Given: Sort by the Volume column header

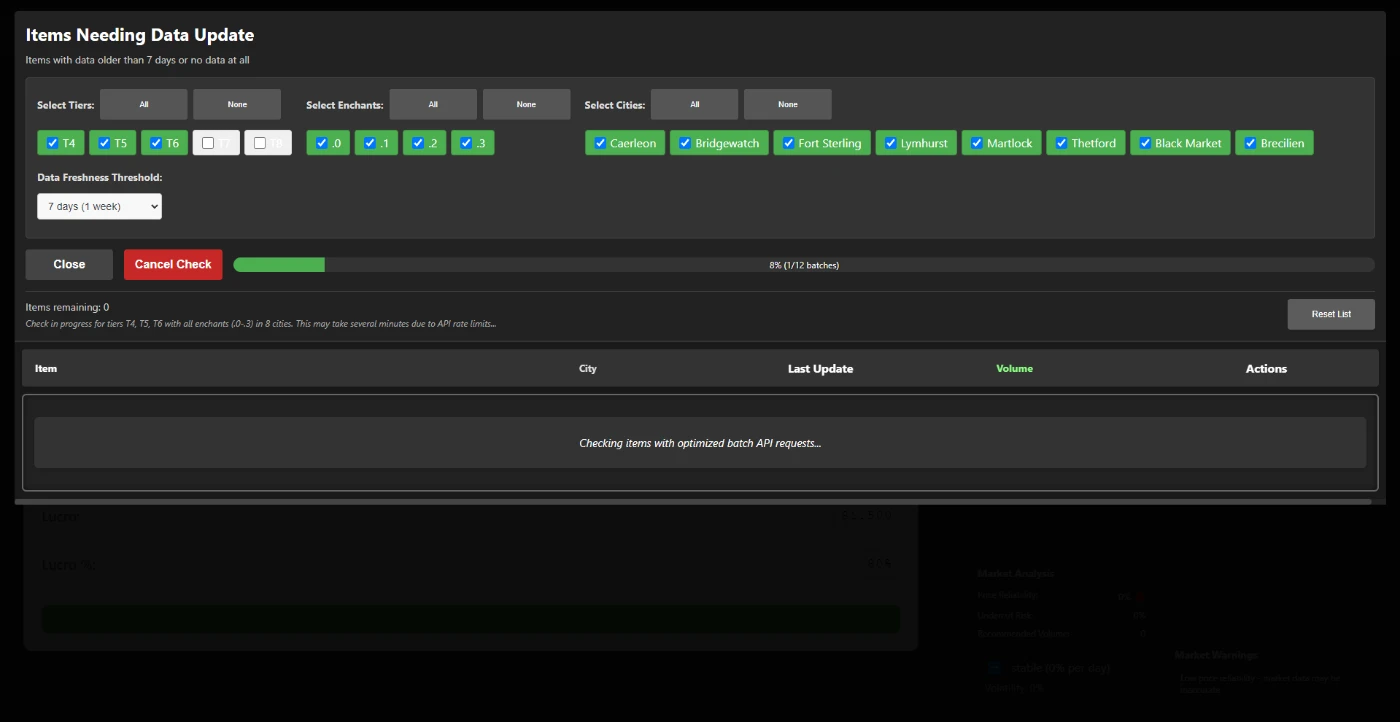Looking at the screenshot, I should pos(1014,369).
